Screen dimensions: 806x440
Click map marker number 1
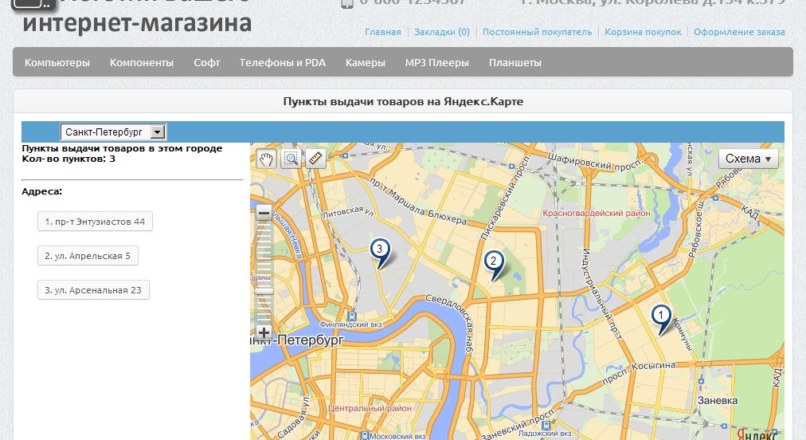click(660, 318)
